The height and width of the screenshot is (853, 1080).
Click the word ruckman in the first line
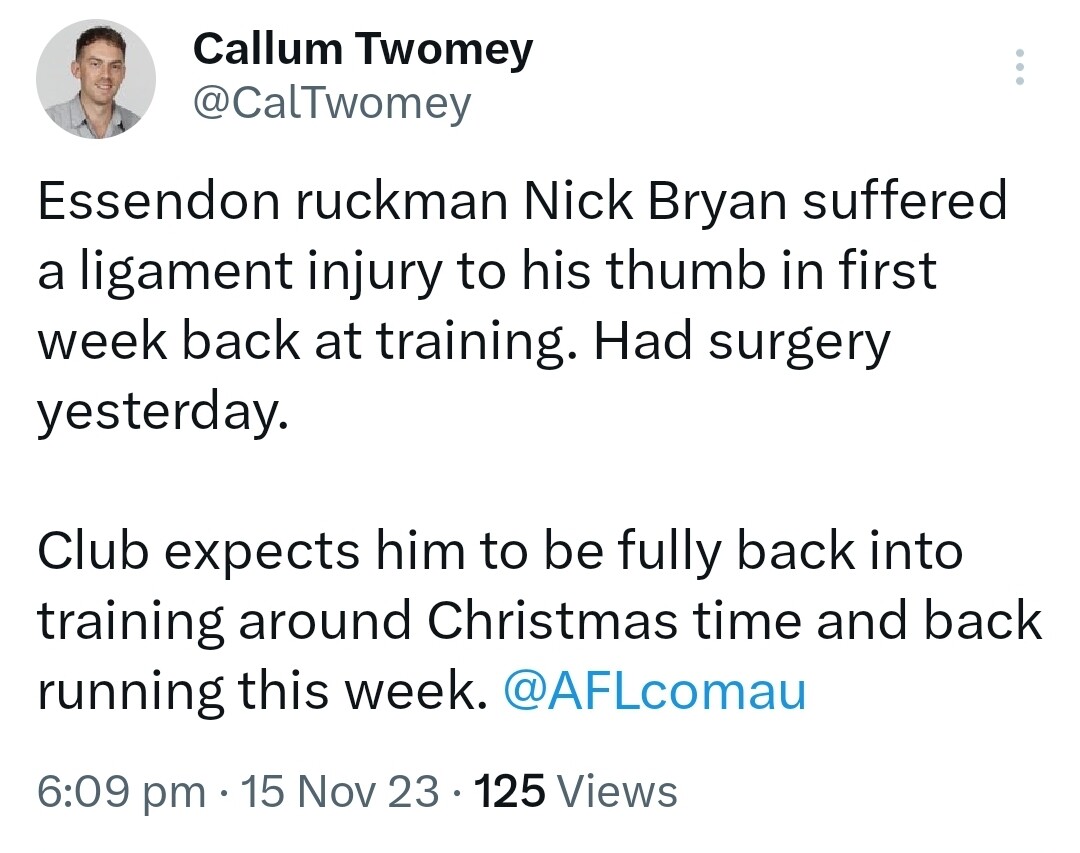pos(403,201)
